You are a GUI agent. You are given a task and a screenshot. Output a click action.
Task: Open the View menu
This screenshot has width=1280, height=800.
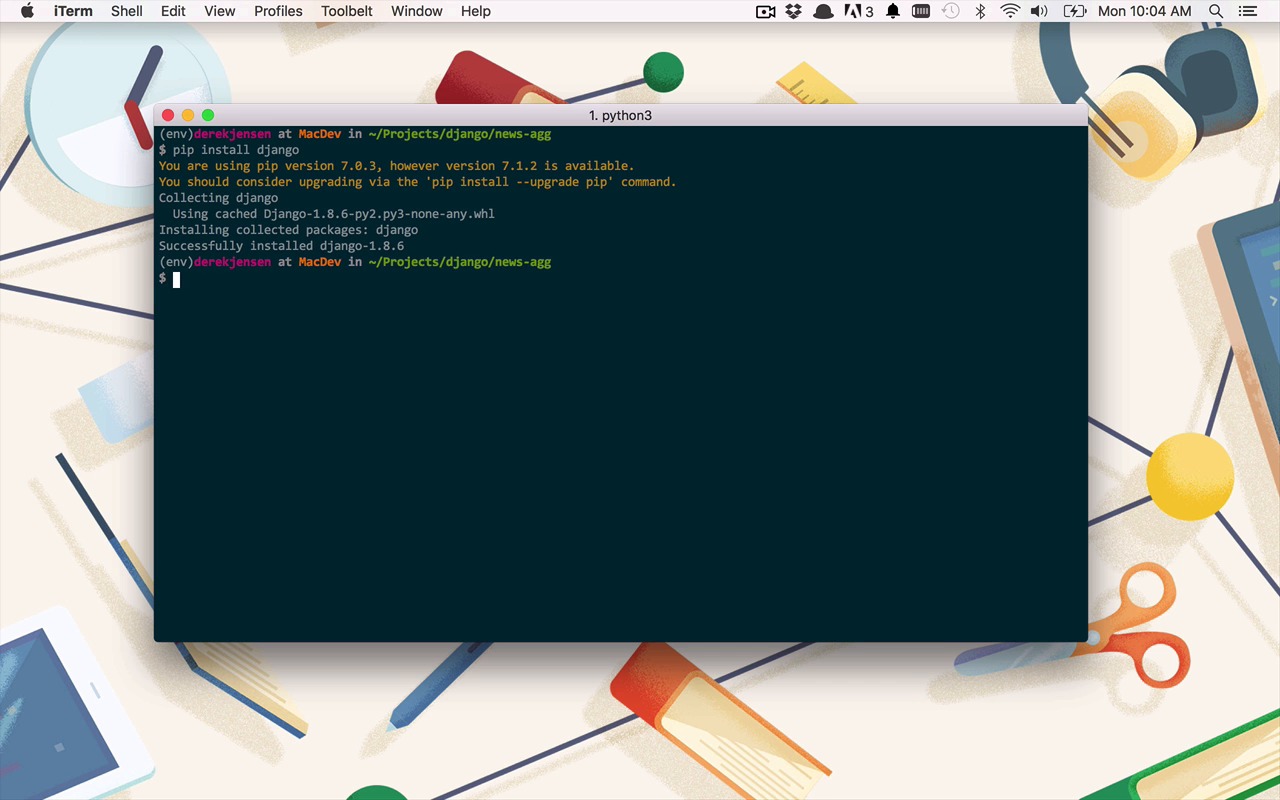click(x=219, y=11)
